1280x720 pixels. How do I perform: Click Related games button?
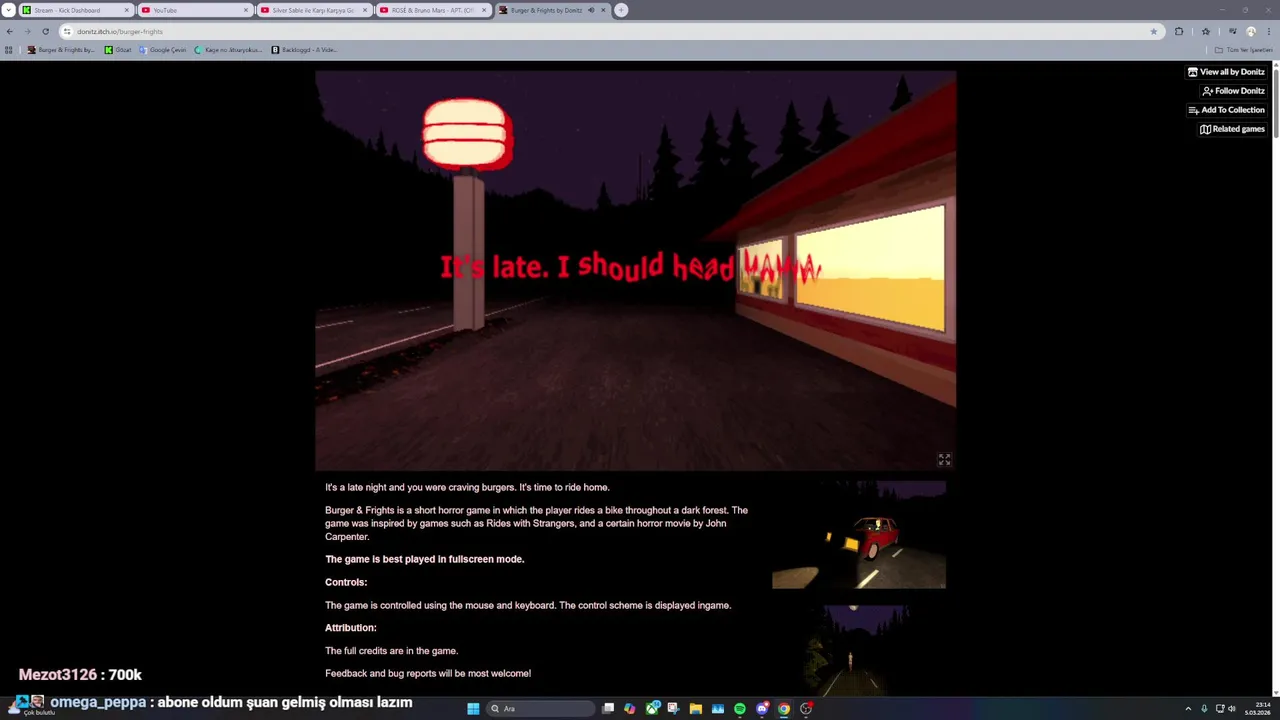point(1232,129)
